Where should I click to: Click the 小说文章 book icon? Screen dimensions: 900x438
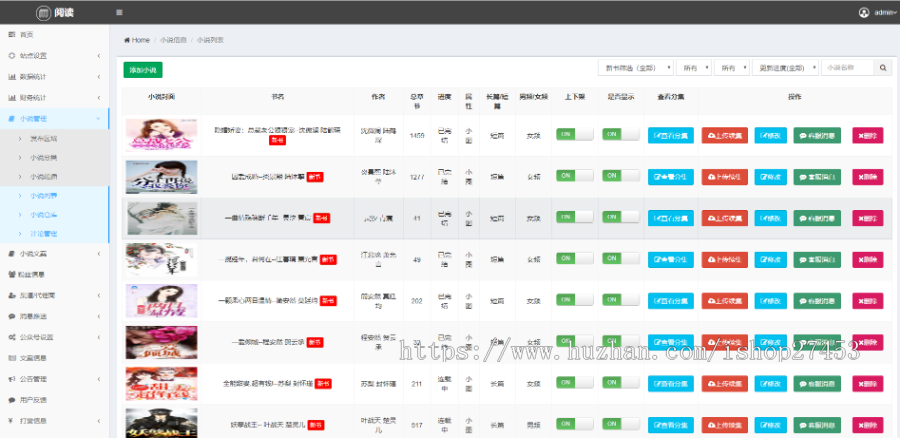tap(11, 253)
